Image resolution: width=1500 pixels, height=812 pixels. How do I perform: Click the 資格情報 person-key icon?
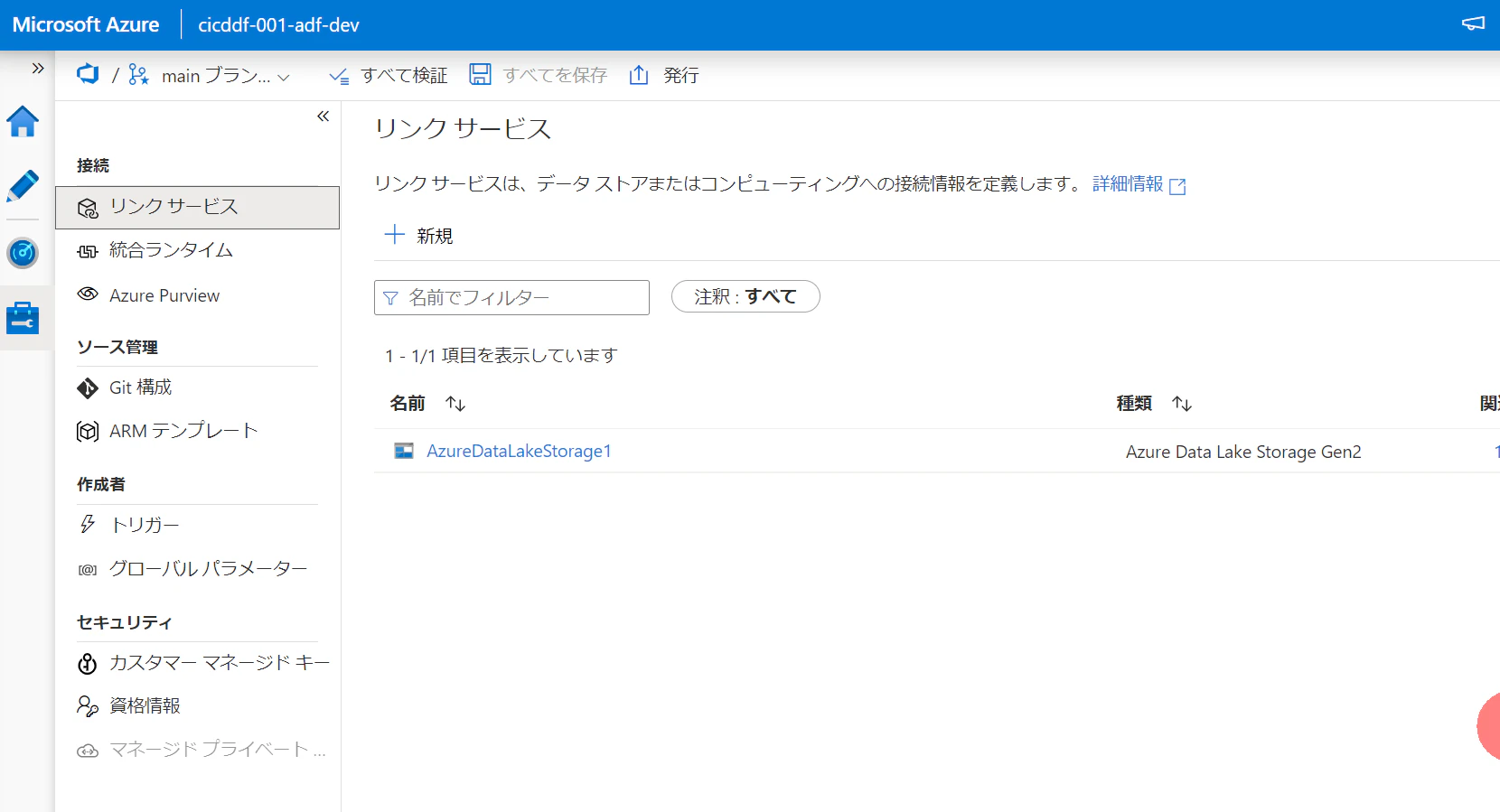88,706
